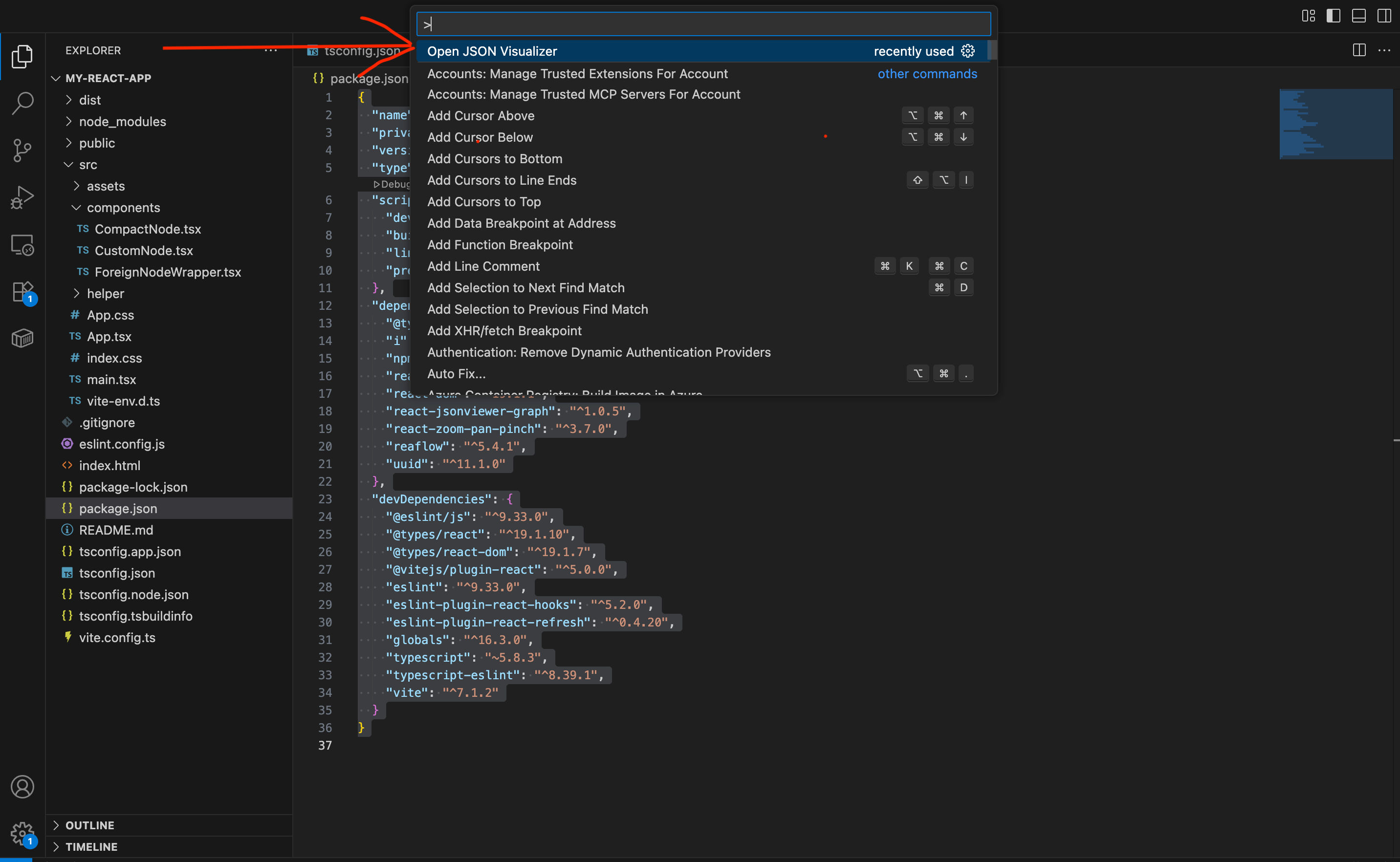Viewport: 1400px width, 862px height.
Task: Toggle the secondary side bar
Action: tap(1384, 16)
